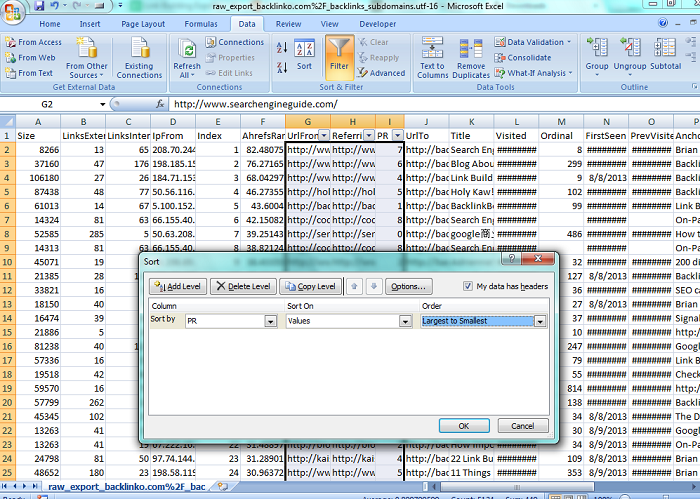This screenshot has width=700, height=499.
Task: Switch to View ribbon tab
Action: [329, 24]
